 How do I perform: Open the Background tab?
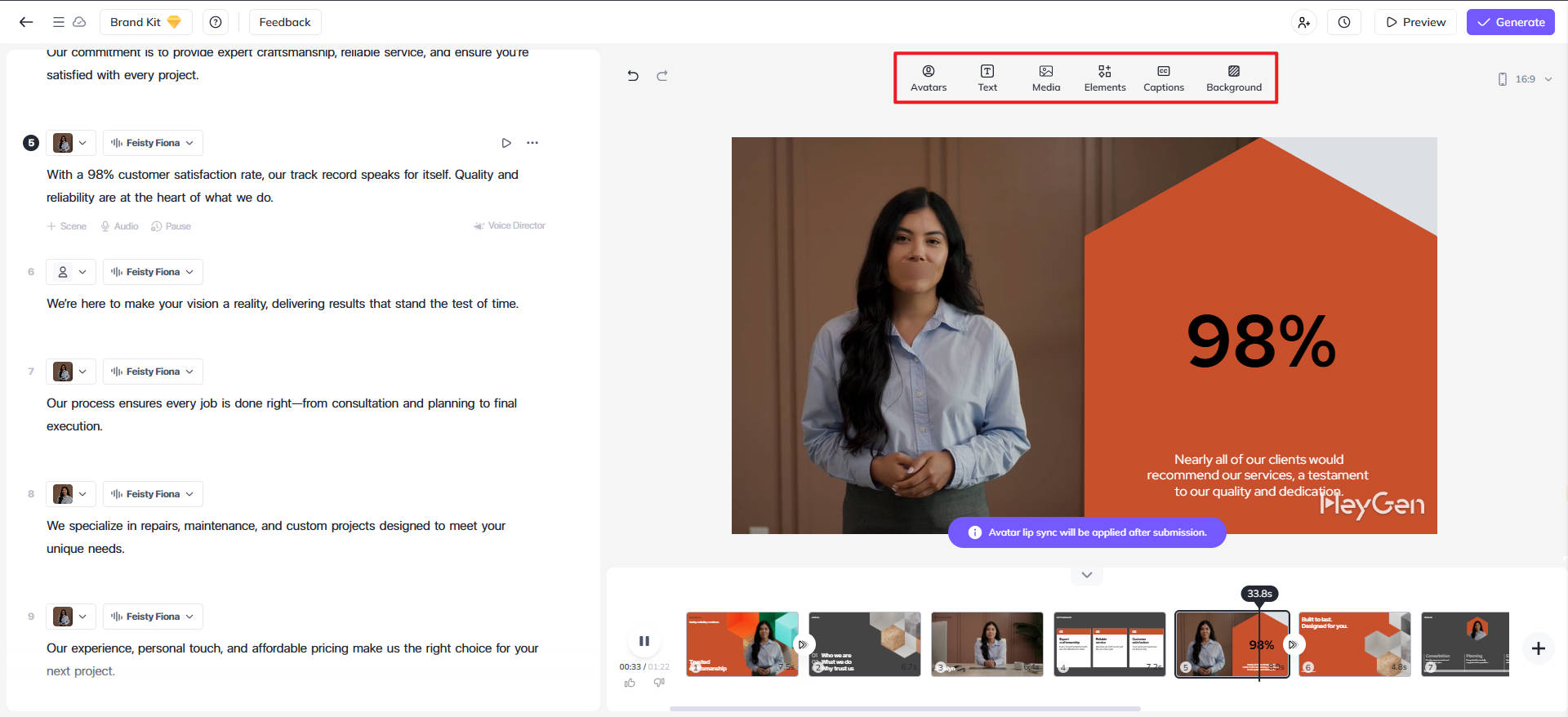1234,78
